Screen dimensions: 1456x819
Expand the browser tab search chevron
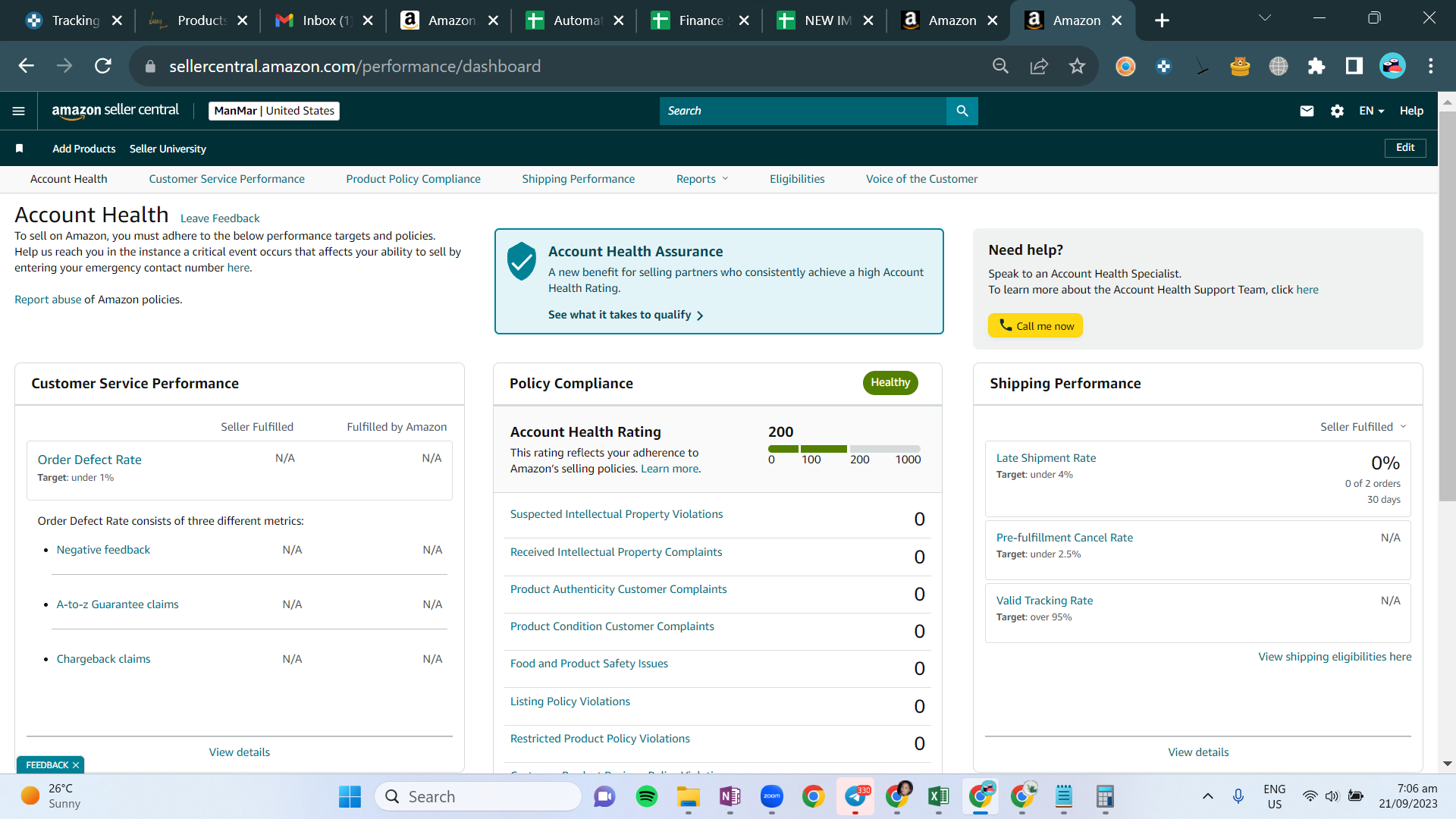coord(1264,18)
